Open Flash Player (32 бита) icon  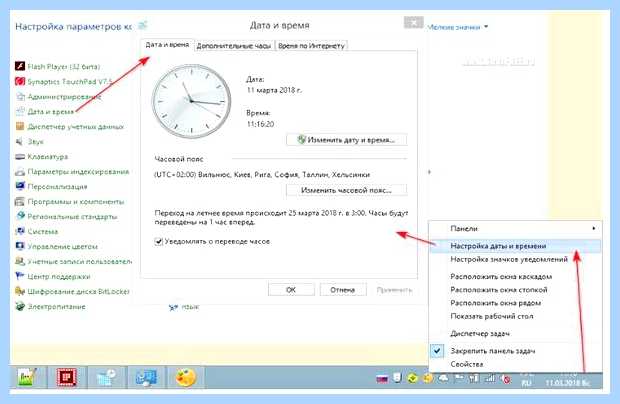point(20,66)
